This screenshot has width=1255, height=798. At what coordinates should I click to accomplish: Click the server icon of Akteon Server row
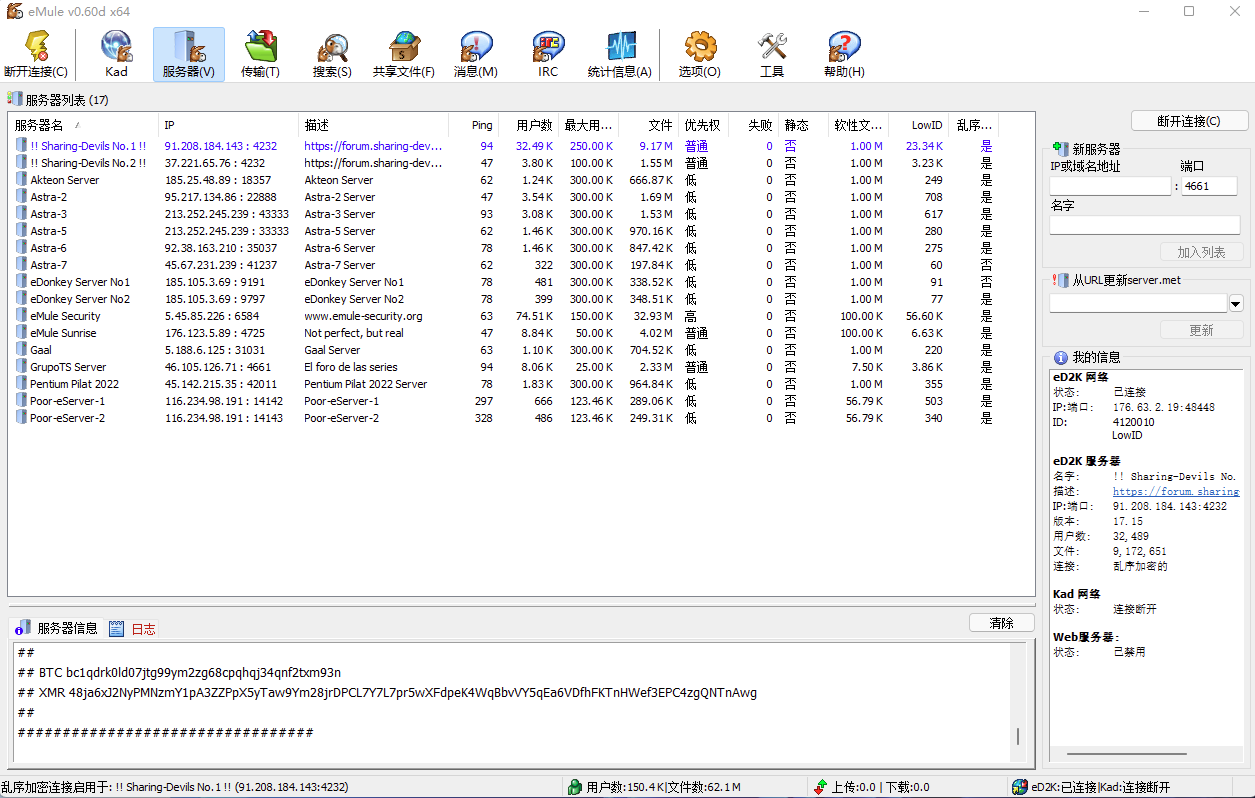pyautogui.click(x=21, y=180)
